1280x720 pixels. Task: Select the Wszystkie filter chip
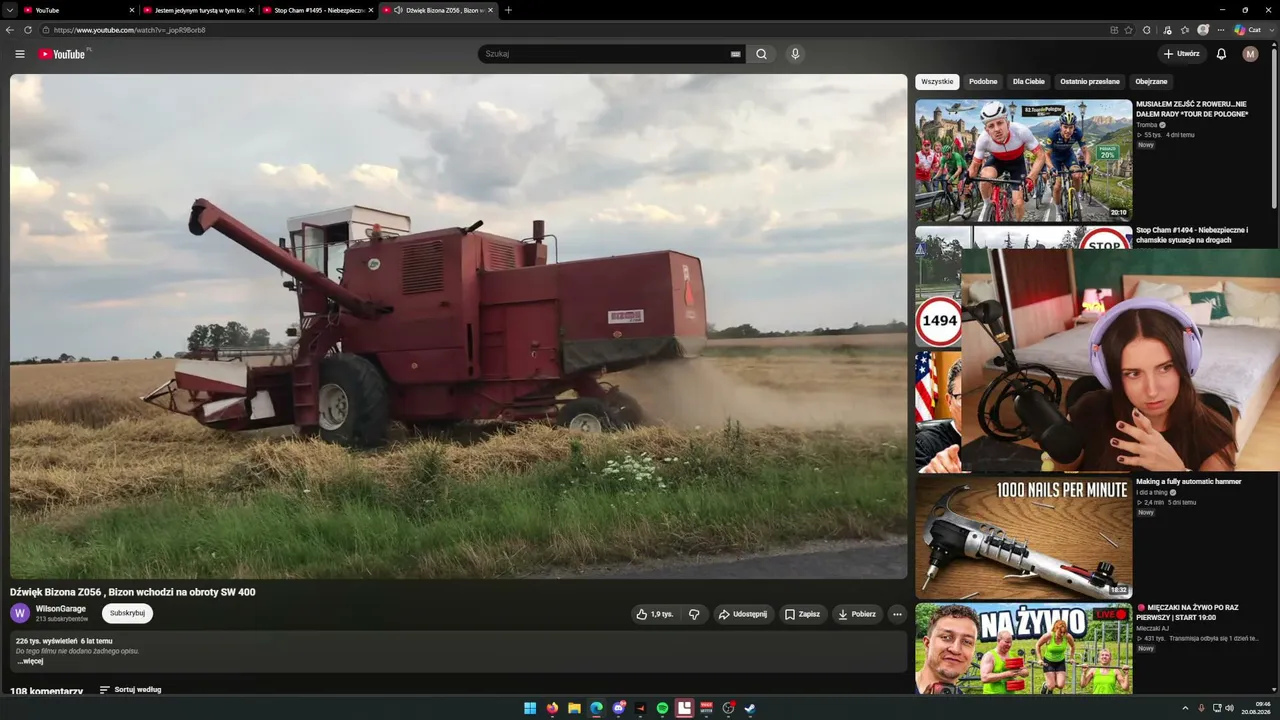[x=937, y=82]
